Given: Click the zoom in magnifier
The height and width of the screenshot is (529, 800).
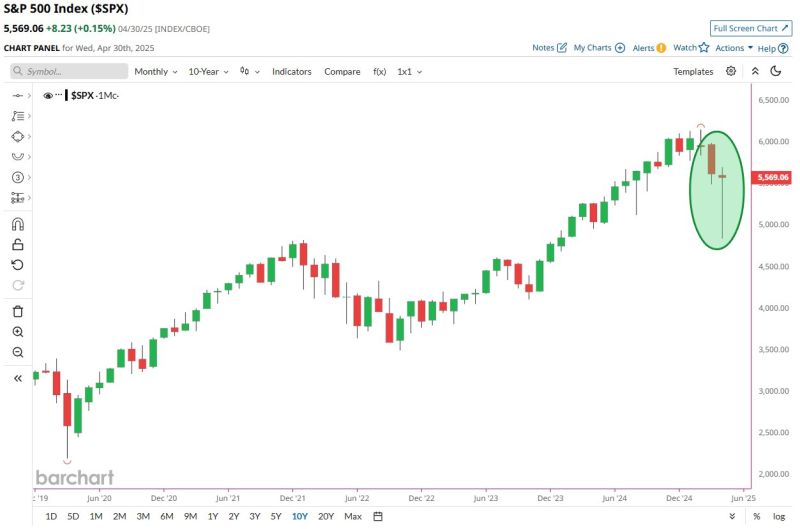Looking at the screenshot, I should click(x=17, y=331).
